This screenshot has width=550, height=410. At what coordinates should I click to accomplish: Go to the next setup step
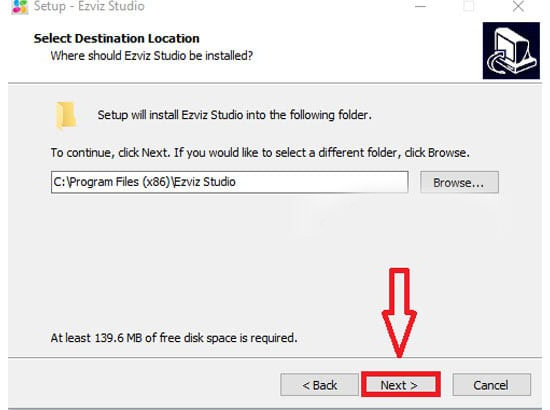[x=400, y=385]
